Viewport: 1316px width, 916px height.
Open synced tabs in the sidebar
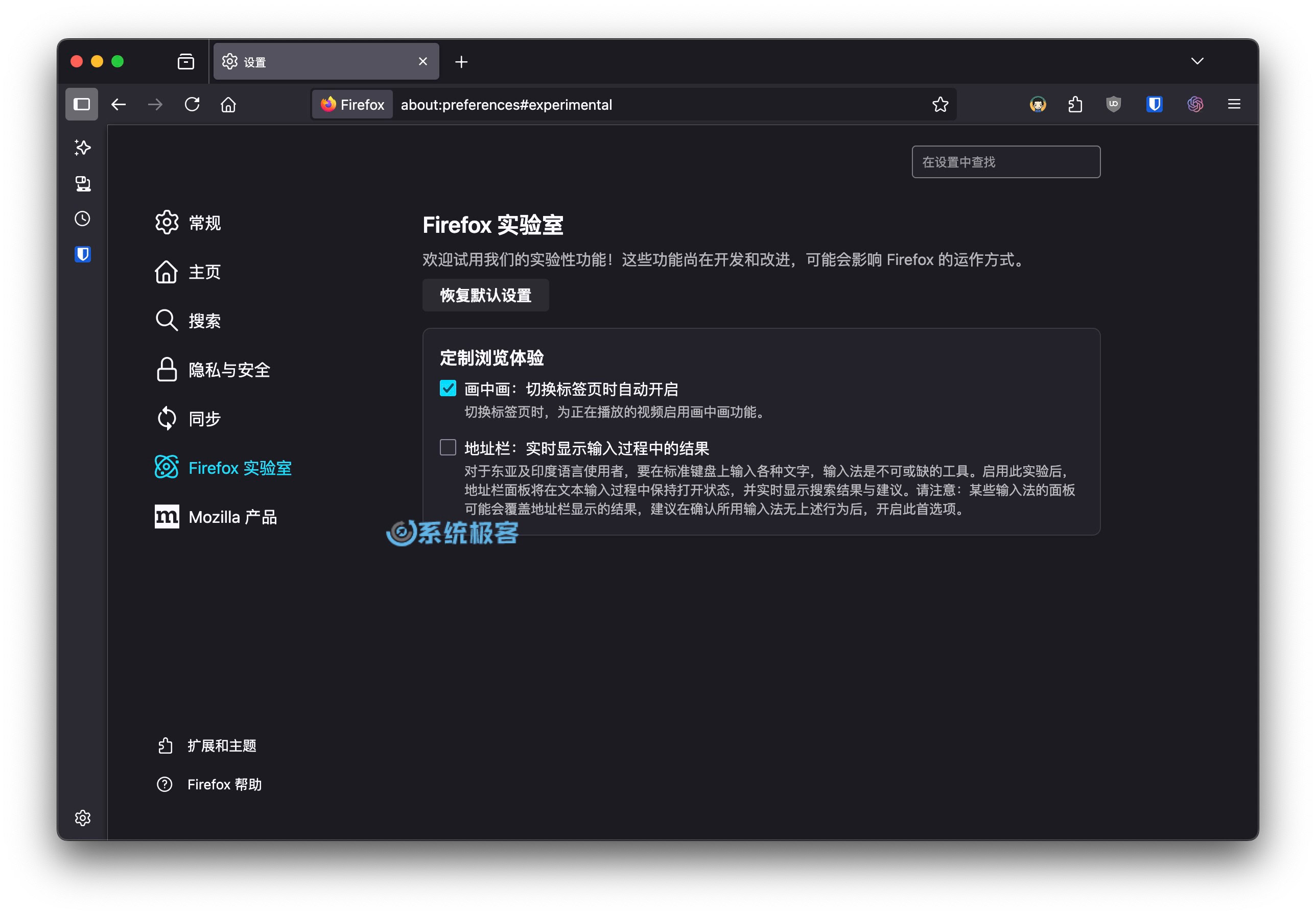pyautogui.click(x=83, y=183)
